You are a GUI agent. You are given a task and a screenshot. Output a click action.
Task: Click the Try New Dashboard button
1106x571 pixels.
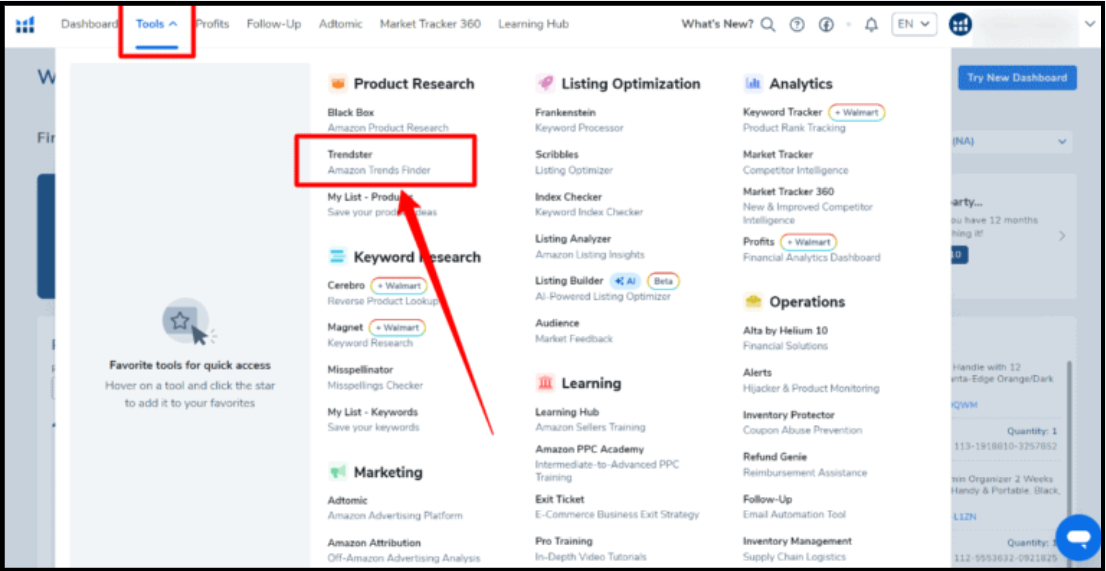[1016, 78]
